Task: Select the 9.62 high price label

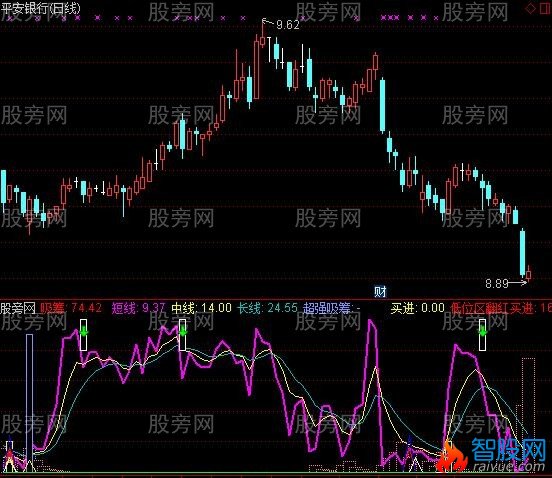Action: point(288,25)
